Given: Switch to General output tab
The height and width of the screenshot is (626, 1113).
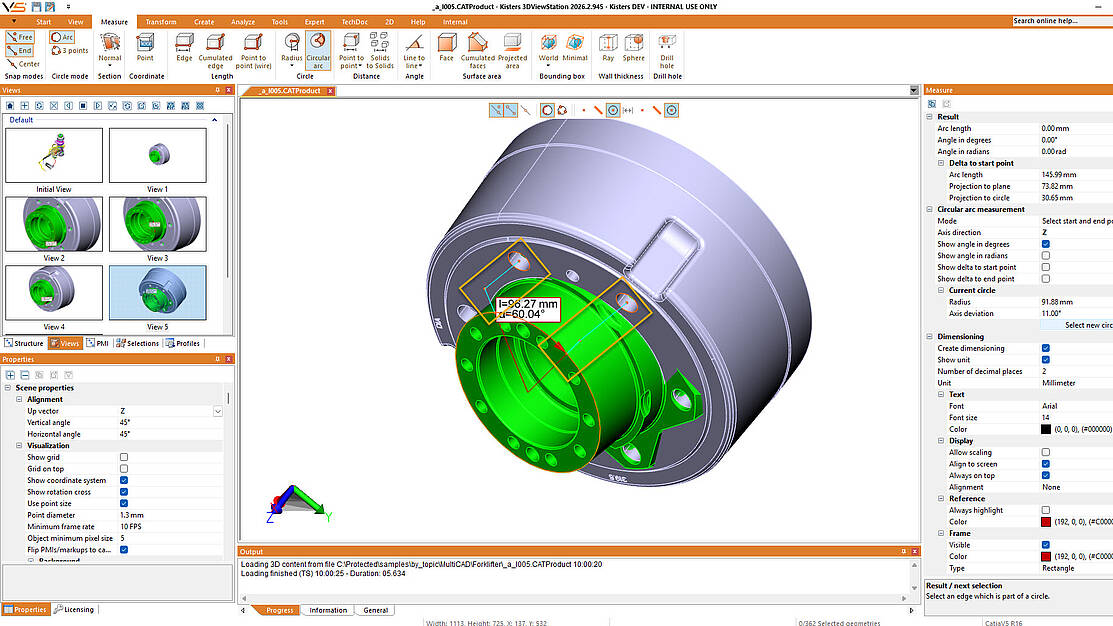Looking at the screenshot, I should [375, 610].
